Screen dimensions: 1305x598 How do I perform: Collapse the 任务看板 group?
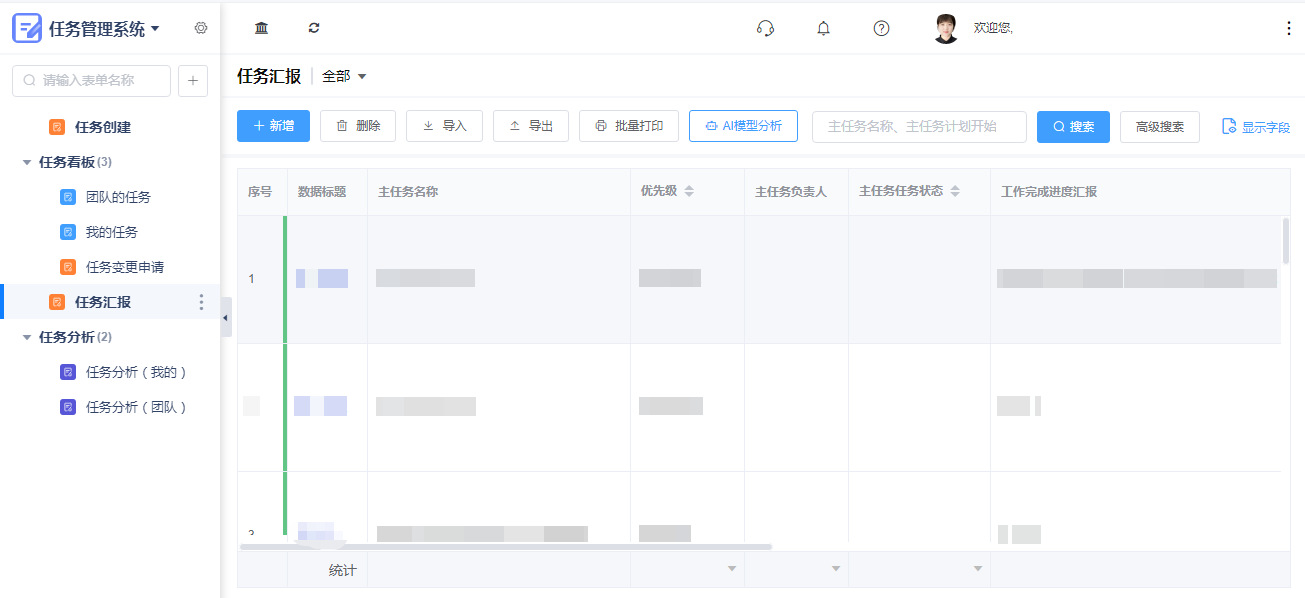[27, 162]
